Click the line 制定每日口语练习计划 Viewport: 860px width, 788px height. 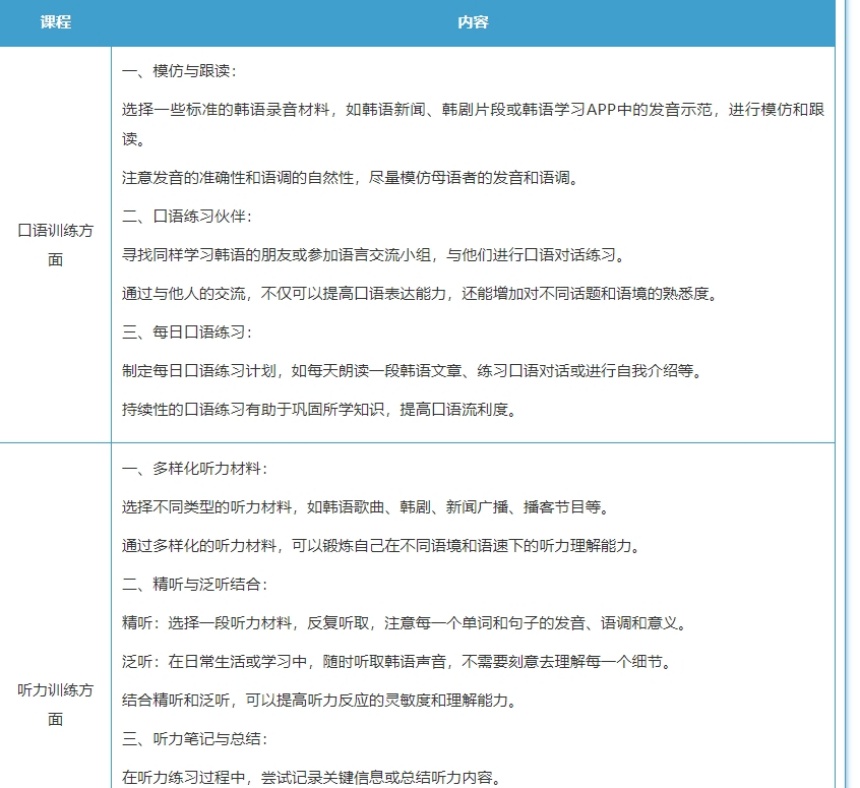pos(412,371)
